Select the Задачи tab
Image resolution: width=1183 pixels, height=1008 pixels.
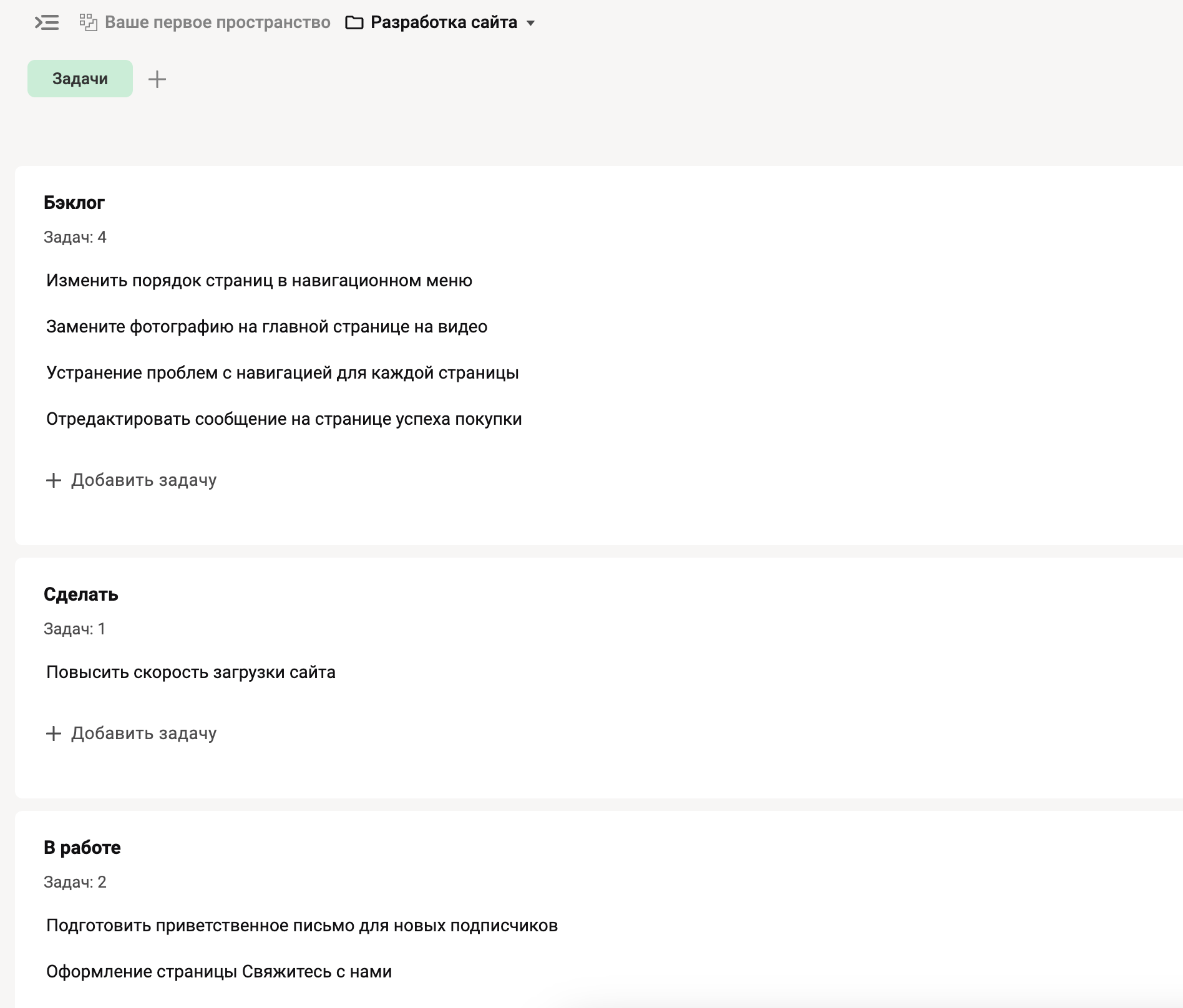[80, 79]
